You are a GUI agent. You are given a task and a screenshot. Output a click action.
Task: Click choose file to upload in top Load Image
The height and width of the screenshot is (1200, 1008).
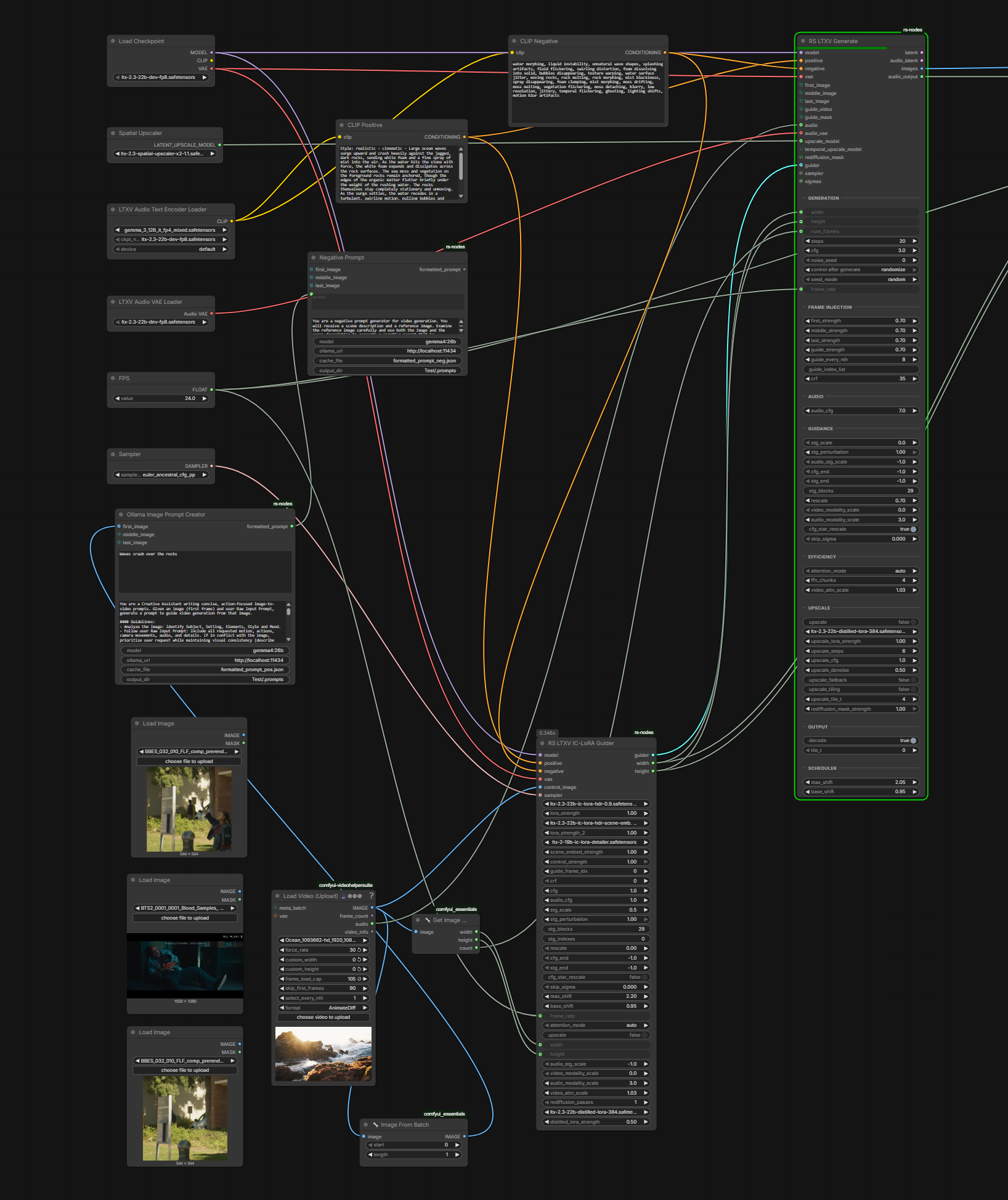point(189,761)
